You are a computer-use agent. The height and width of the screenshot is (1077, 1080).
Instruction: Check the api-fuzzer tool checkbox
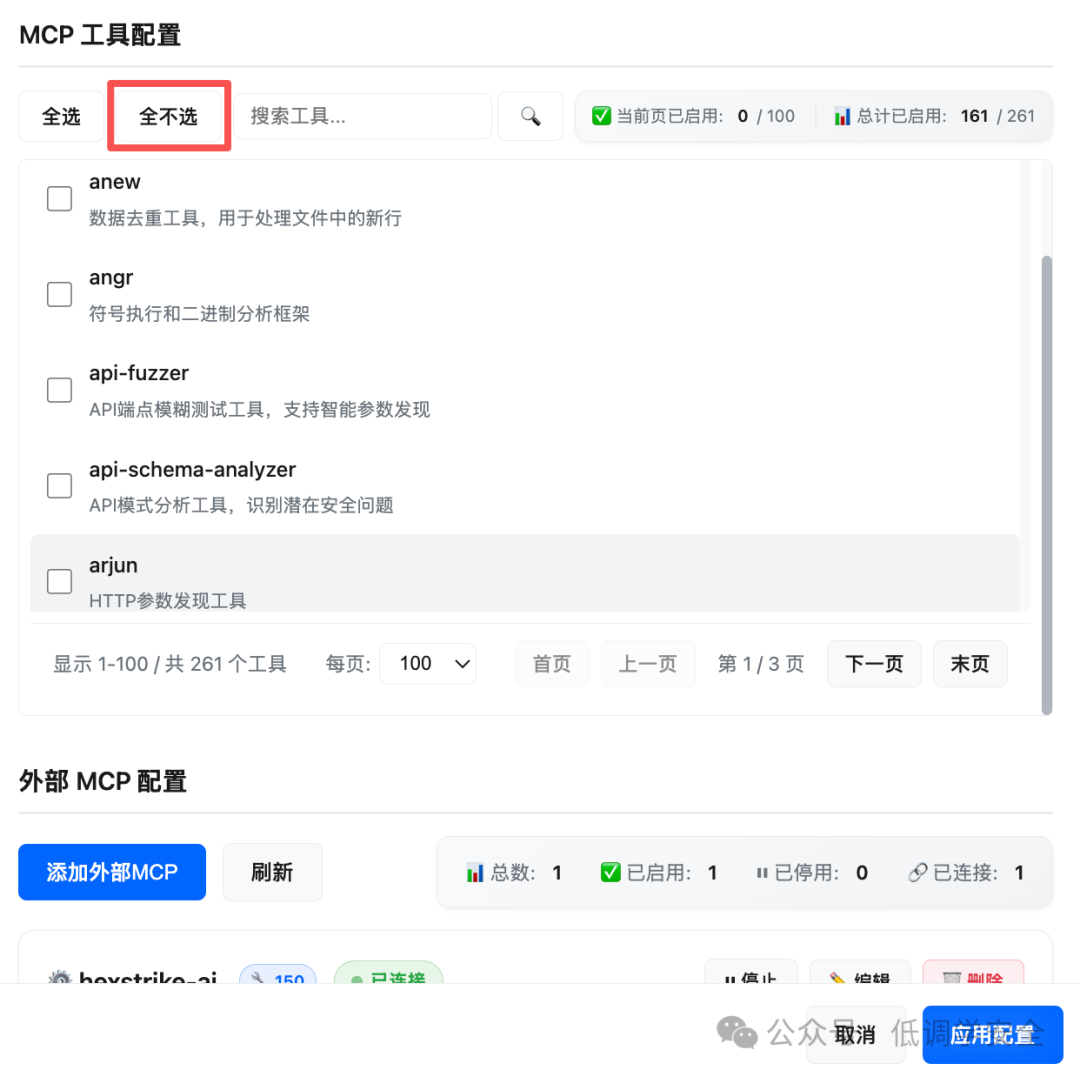point(59,390)
